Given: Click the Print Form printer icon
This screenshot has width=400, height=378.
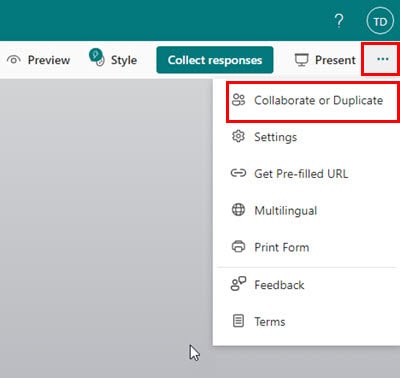Looking at the screenshot, I should pyautogui.click(x=238, y=247).
